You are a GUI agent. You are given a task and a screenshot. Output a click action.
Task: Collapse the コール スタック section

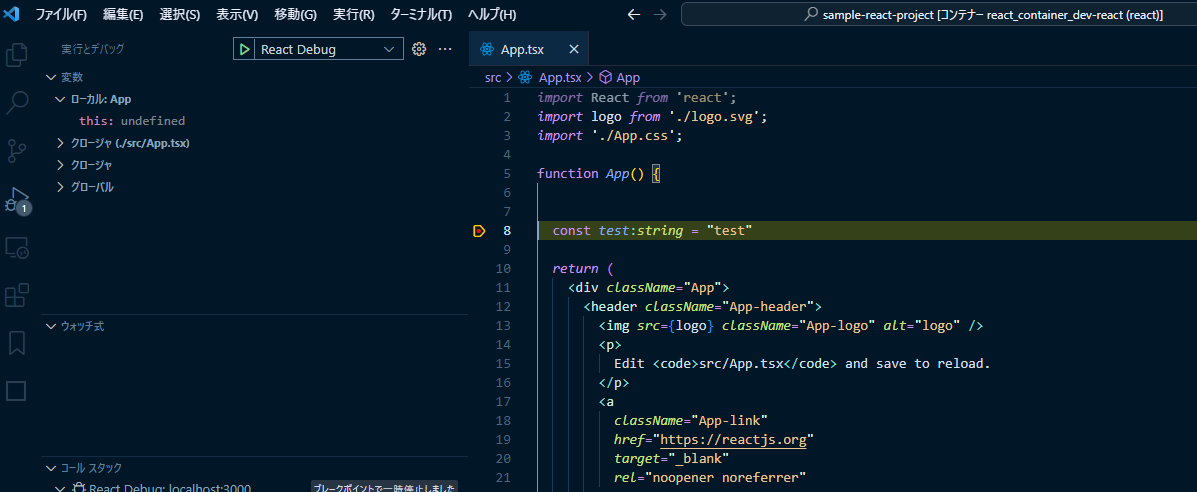[51, 468]
